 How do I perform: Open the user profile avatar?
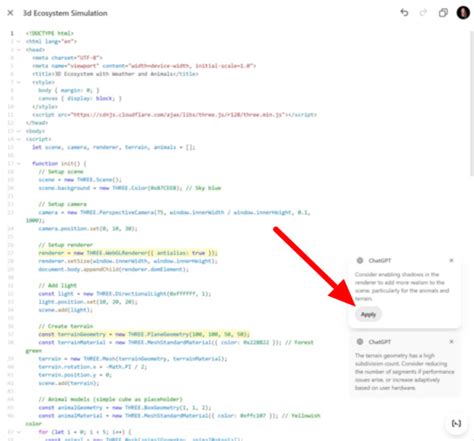(463, 13)
